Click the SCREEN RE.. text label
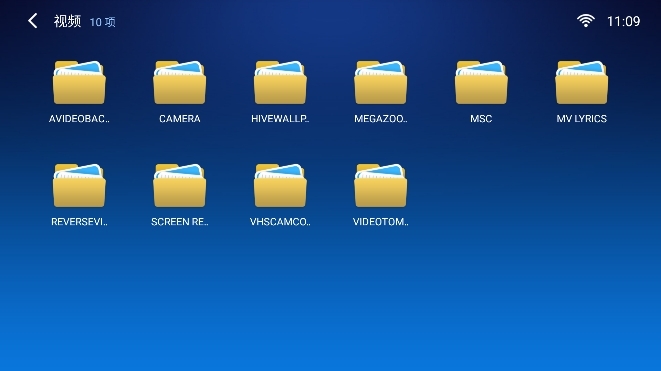This screenshot has height=371, width=661. click(x=180, y=222)
